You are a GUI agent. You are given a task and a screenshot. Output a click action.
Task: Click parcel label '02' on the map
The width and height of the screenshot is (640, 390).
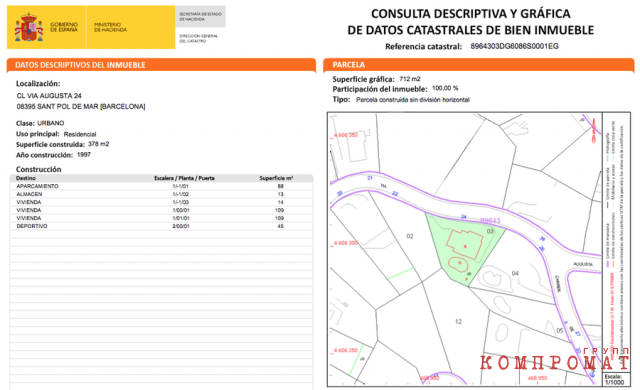(x=410, y=236)
